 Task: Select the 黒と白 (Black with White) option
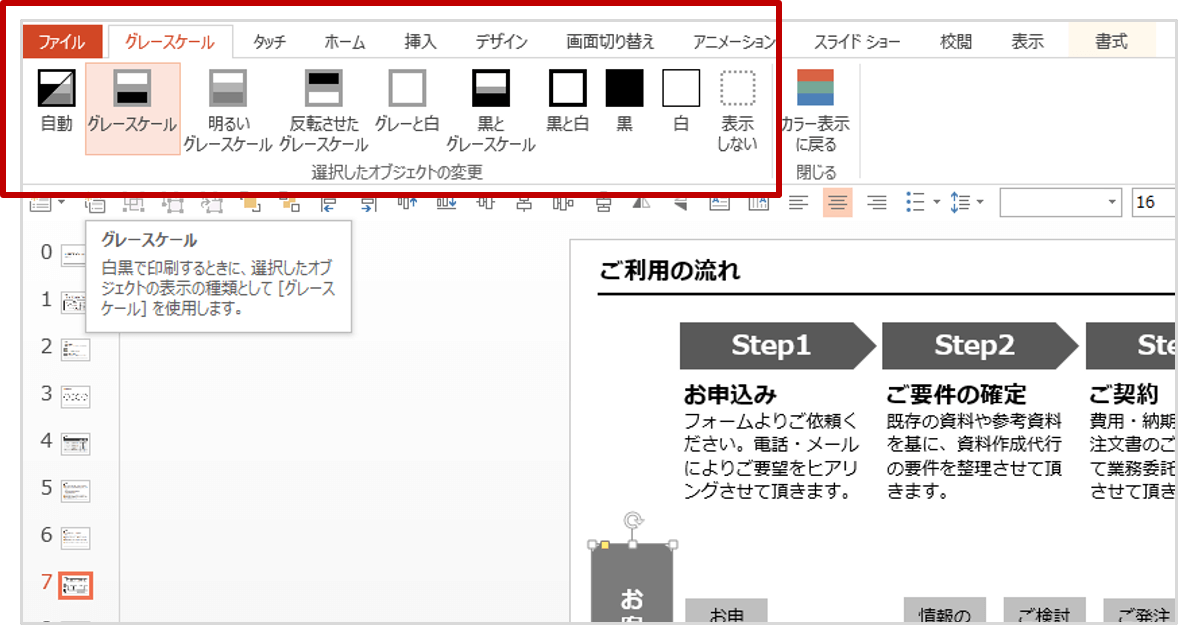point(567,101)
